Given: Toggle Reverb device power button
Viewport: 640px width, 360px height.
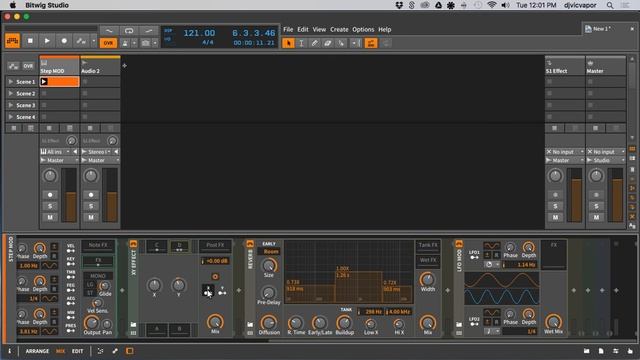Looking at the screenshot, I should coord(250,244).
